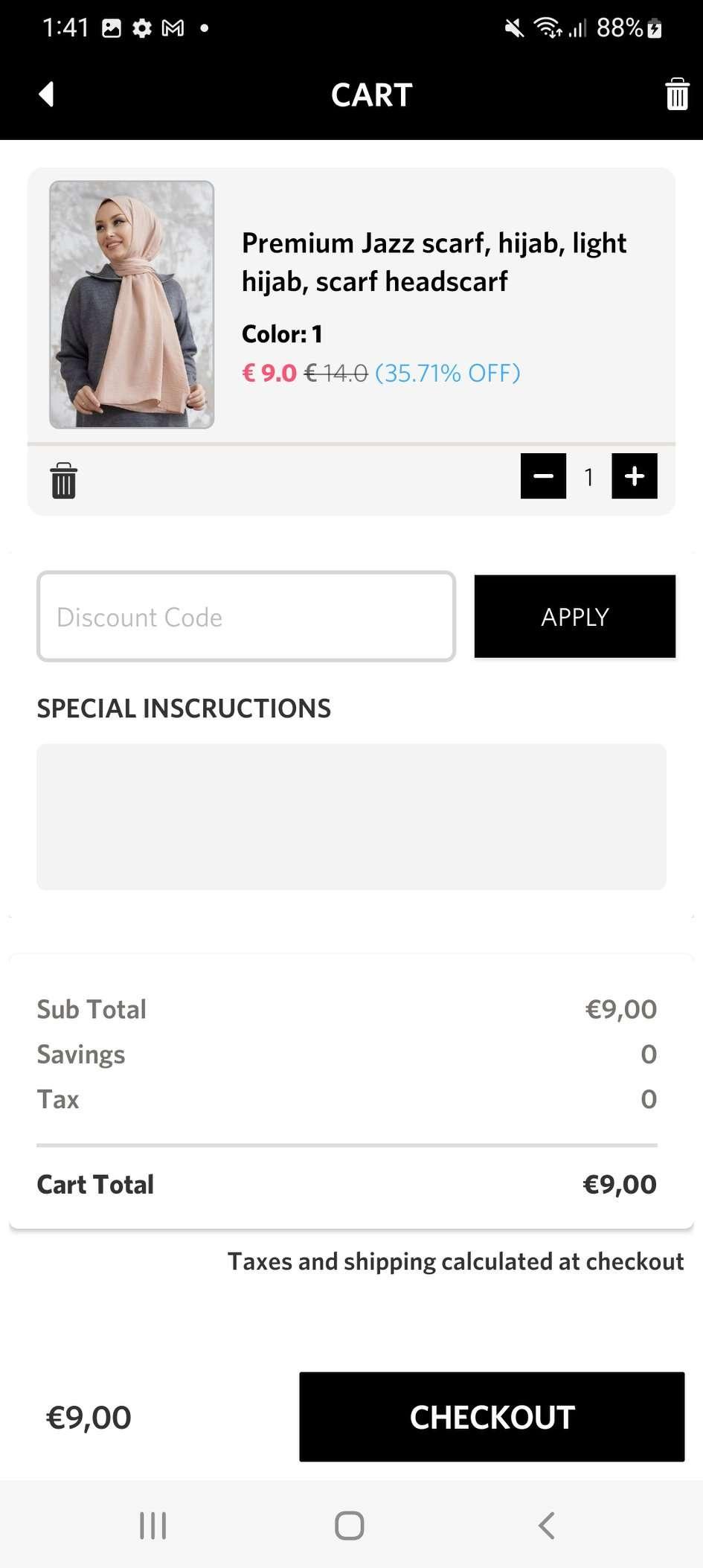Tap the Gmail notification icon in status bar
Screen dimensions: 703x1568
[x=173, y=28]
